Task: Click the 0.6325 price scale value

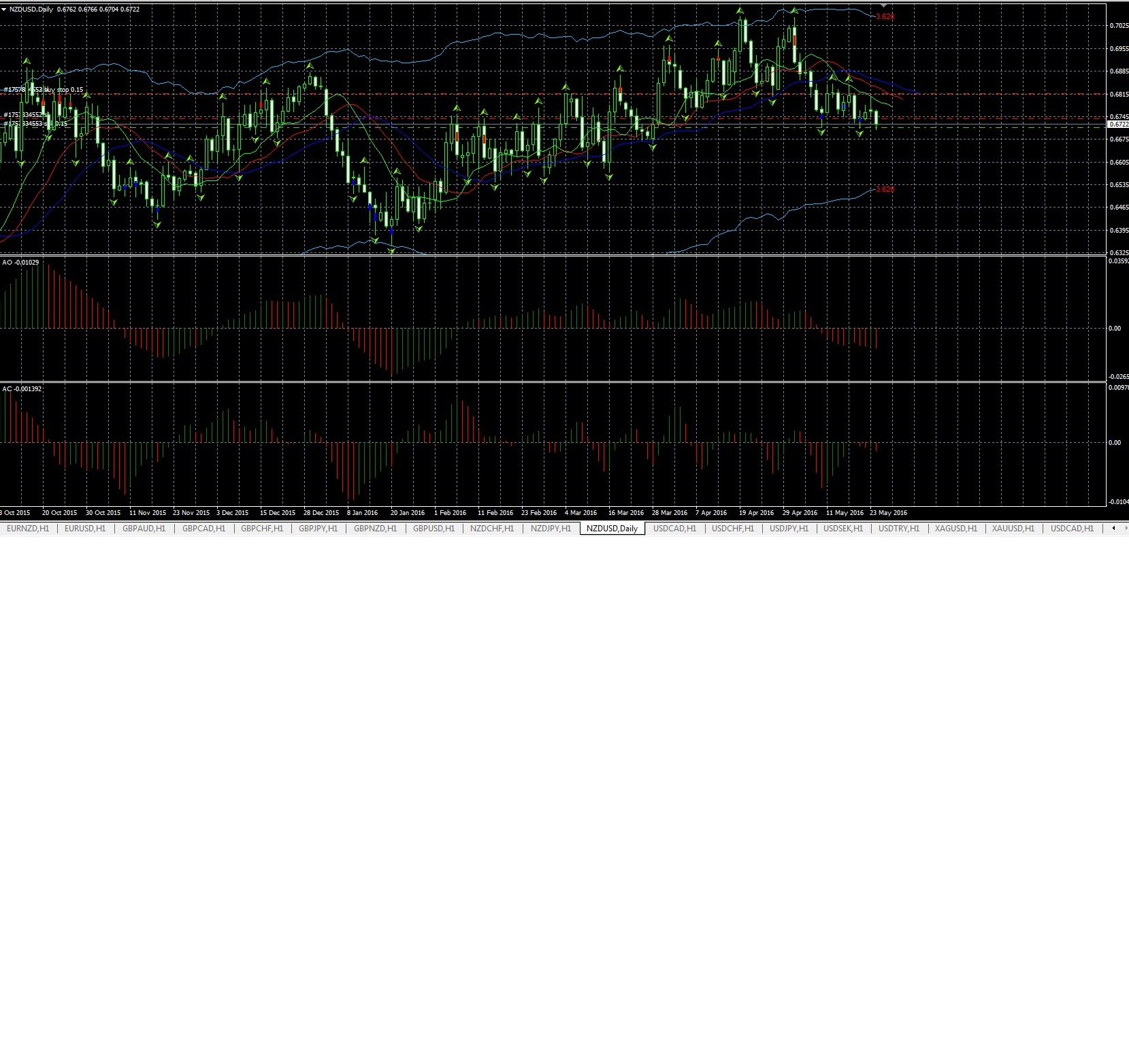Action: pos(1119,253)
